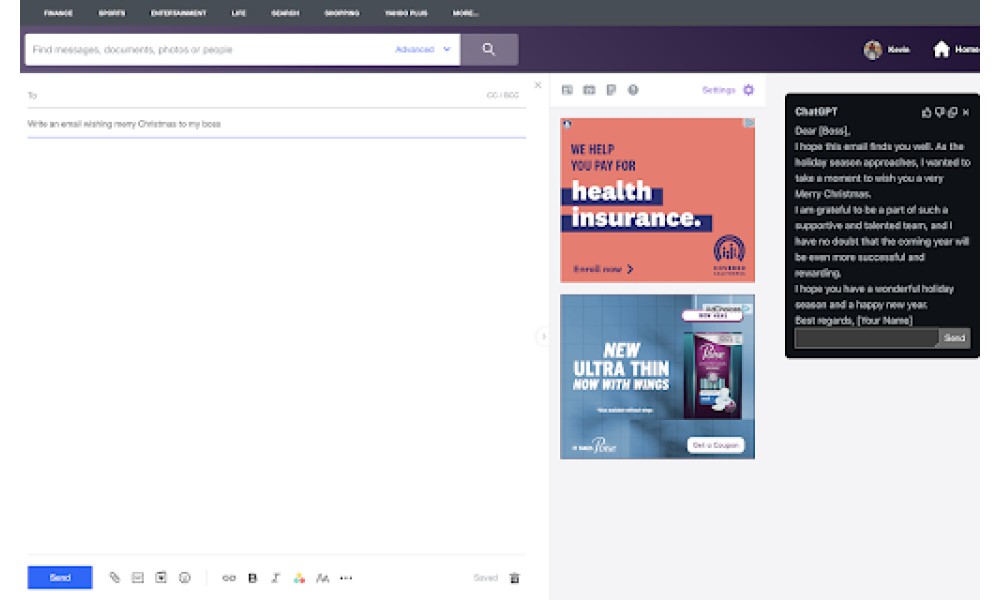The image size is (1000, 600).
Task: Open Kevin's profile avatar
Action: [872, 50]
